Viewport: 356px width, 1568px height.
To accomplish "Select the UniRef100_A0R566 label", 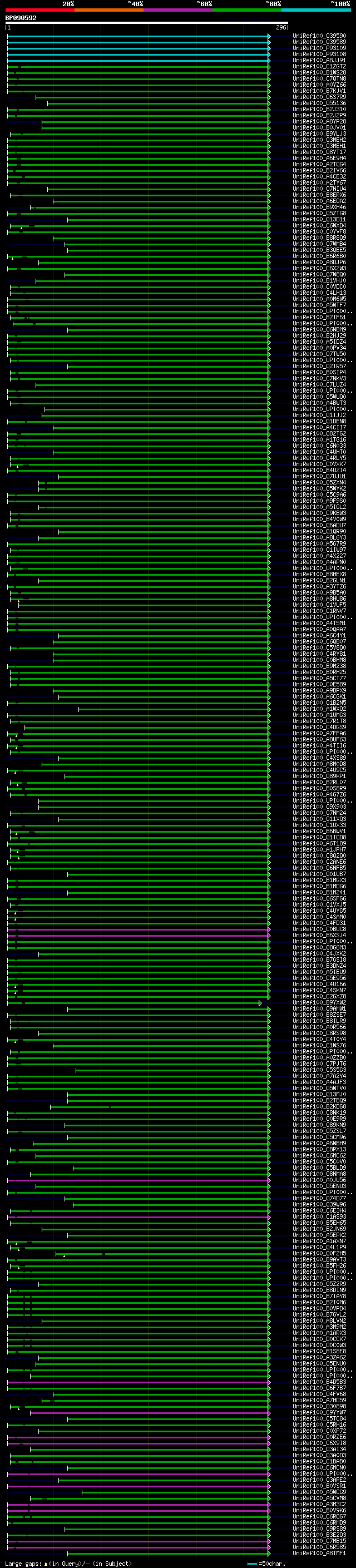I will (x=319, y=1027).
